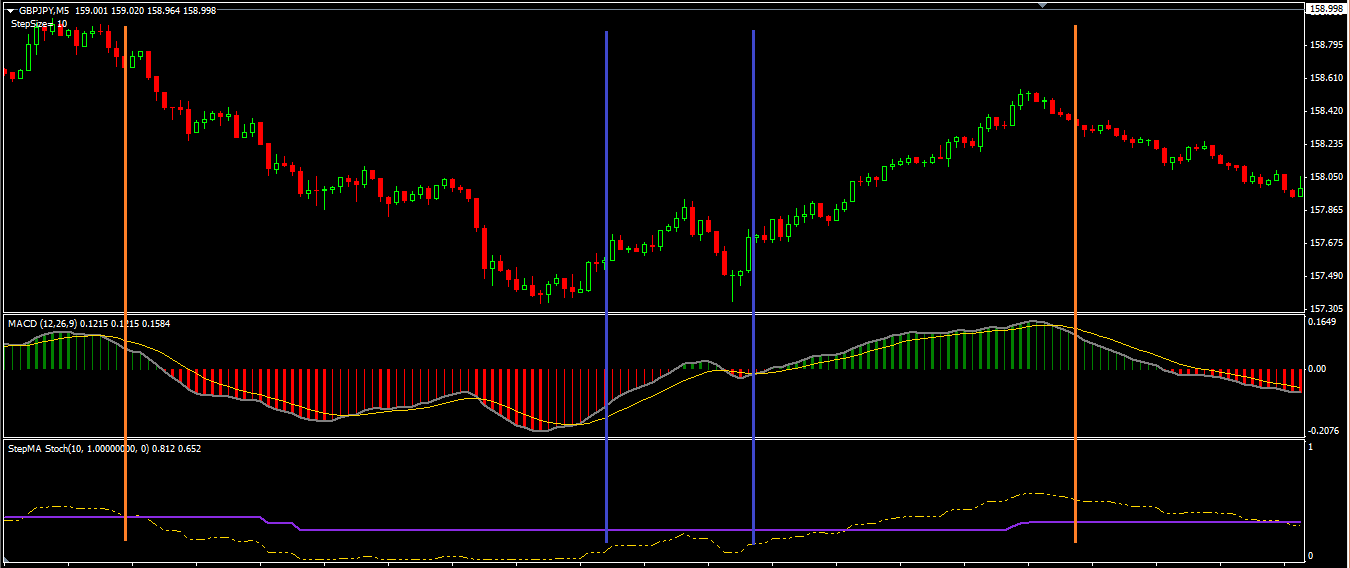Click the -0.2076 MACD scale value
1350x568 pixels.
(x=1323, y=430)
